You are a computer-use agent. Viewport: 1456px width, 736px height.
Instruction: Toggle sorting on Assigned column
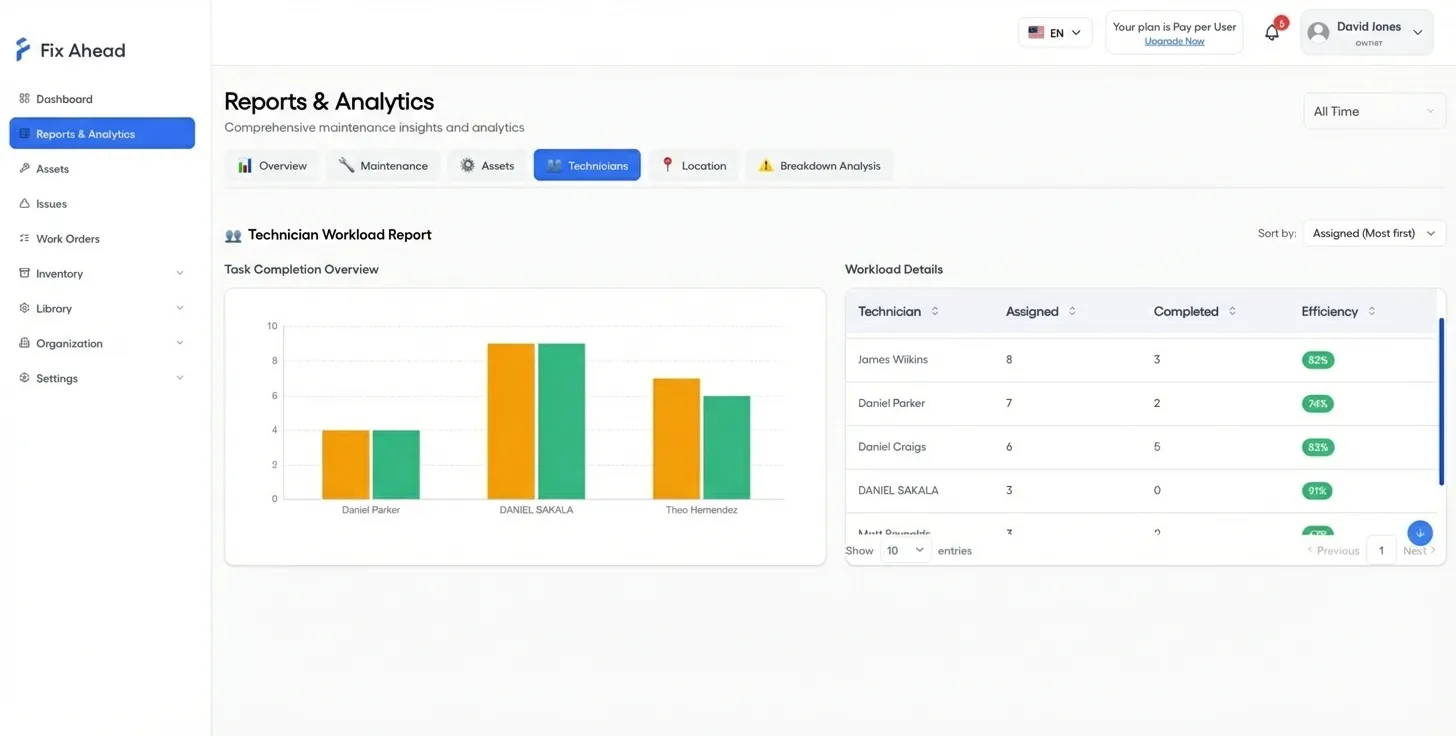coord(1072,312)
